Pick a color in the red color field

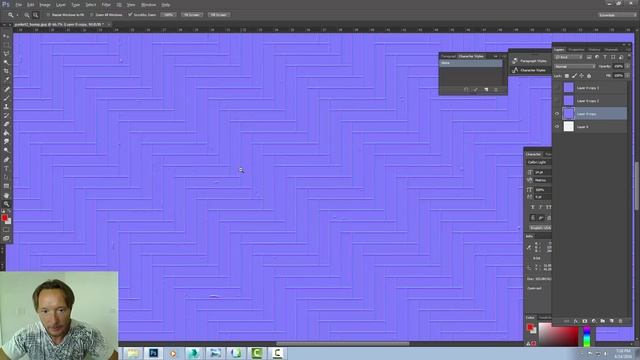point(558,334)
